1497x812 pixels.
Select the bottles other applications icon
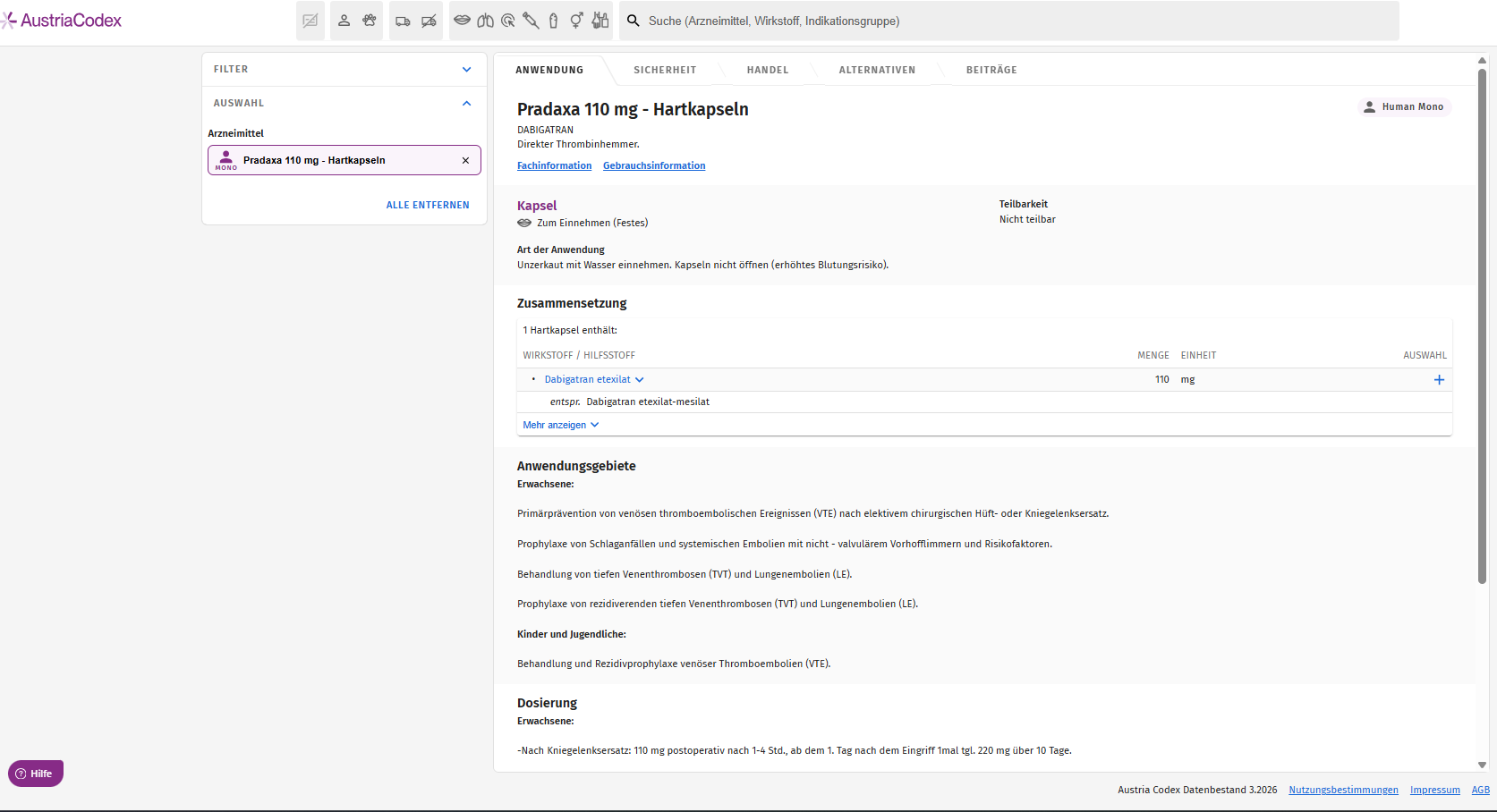(600, 21)
